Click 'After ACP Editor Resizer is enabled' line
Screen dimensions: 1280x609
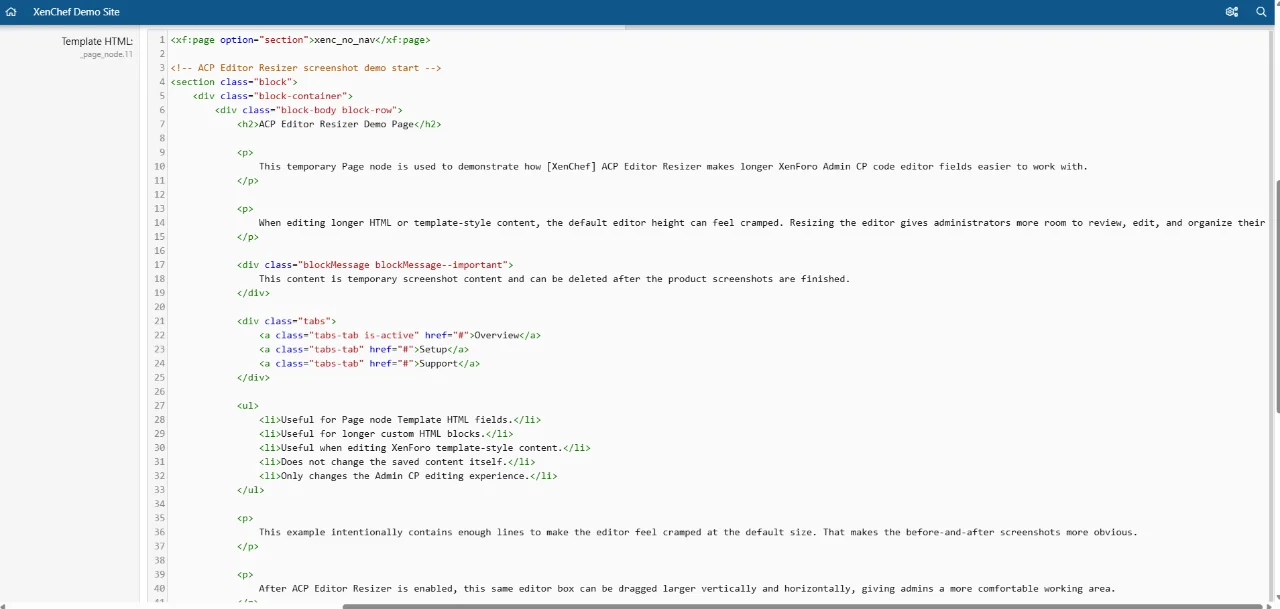[687, 588]
